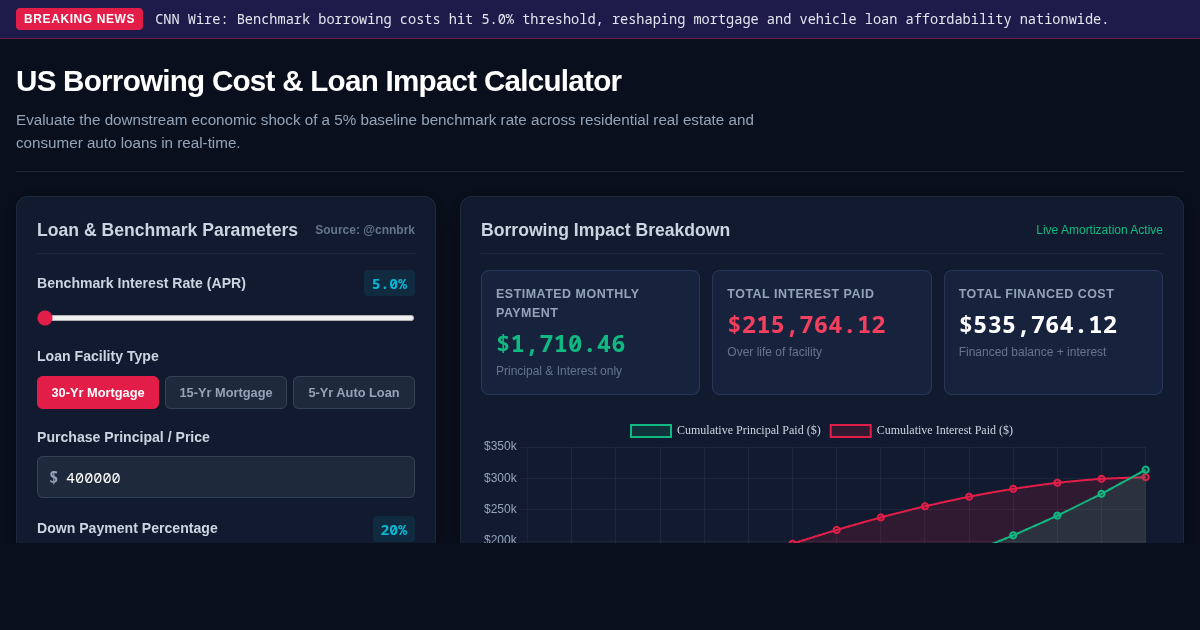Click the Loan Facility Type label
Viewport: 1200px width, 630px height.
98,356
